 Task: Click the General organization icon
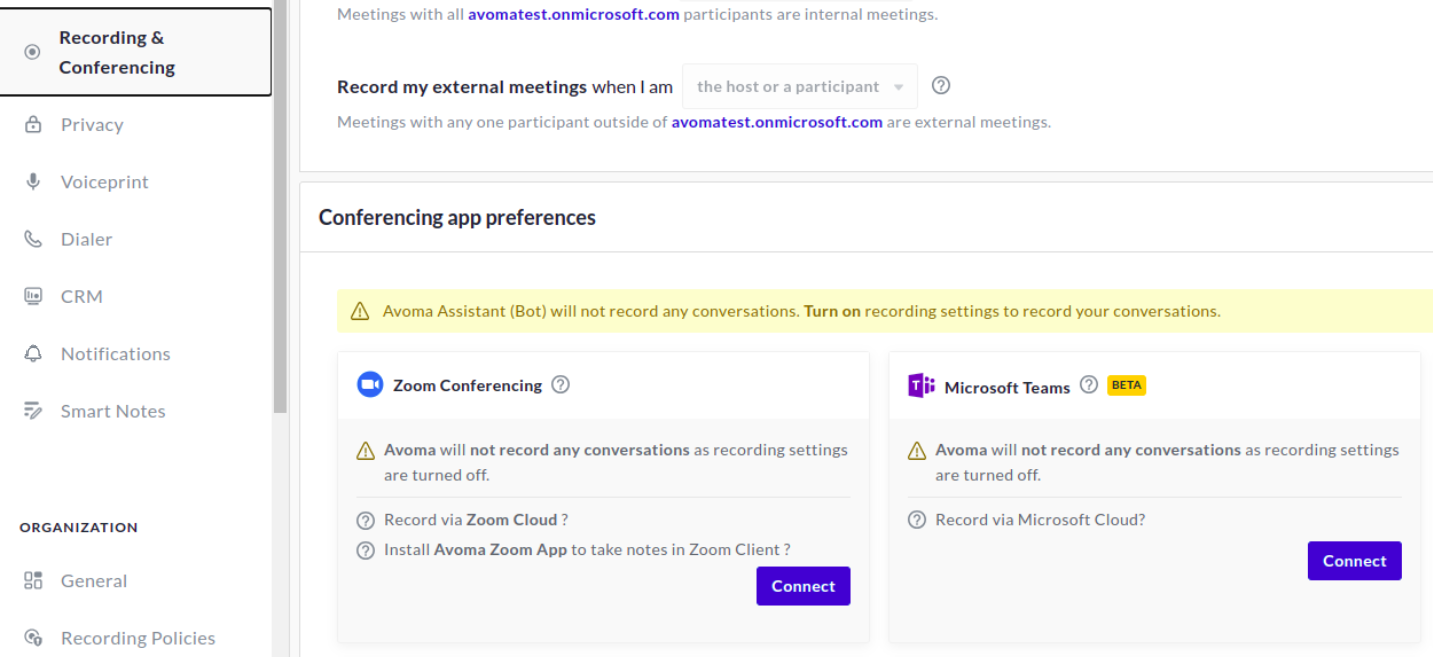[33, 581]
